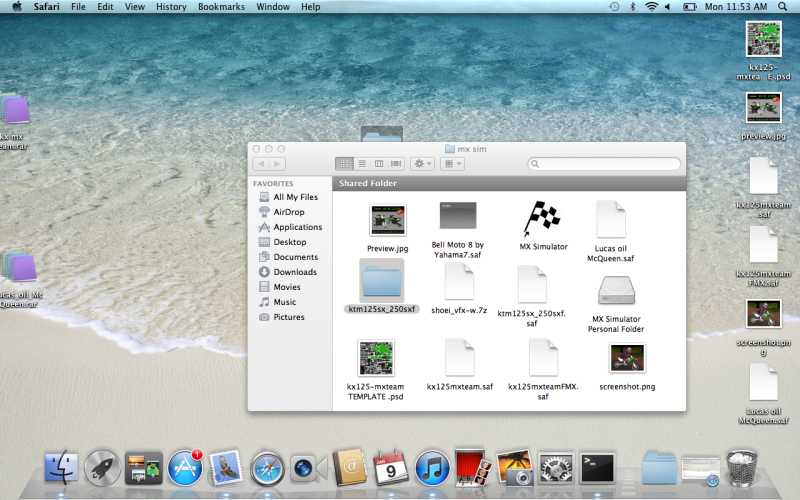Select screenshot.png in Finder window

click(x=627, y=358)
